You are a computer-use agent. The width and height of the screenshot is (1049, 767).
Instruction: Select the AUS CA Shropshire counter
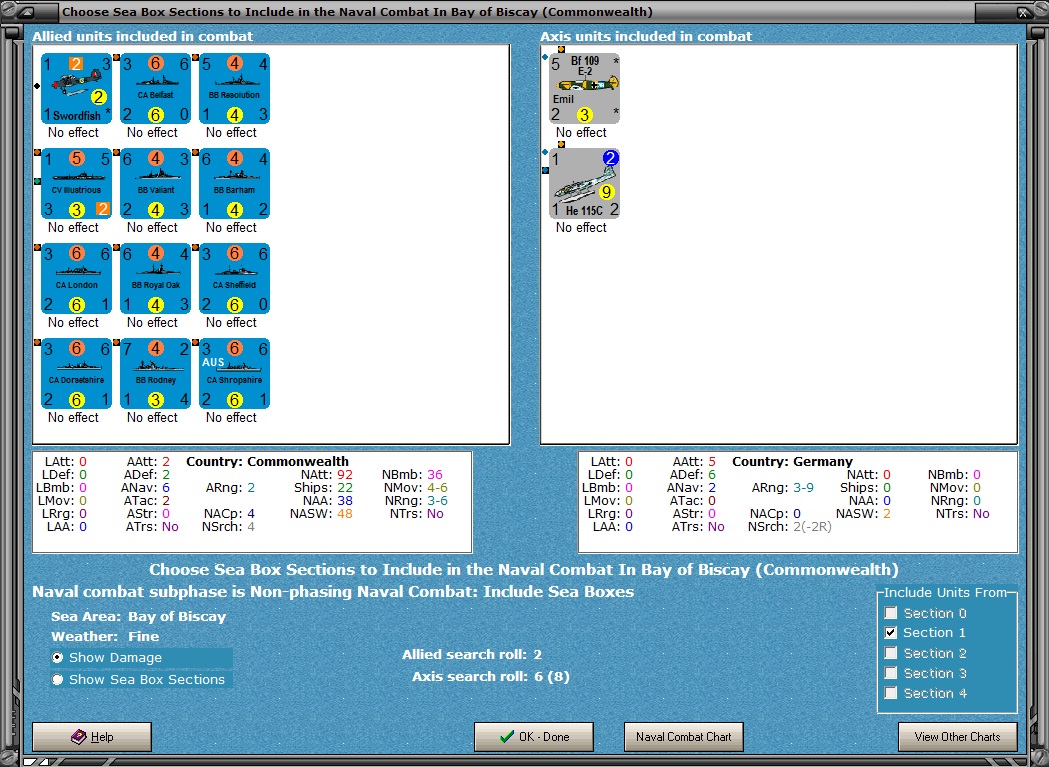(234, 373)
